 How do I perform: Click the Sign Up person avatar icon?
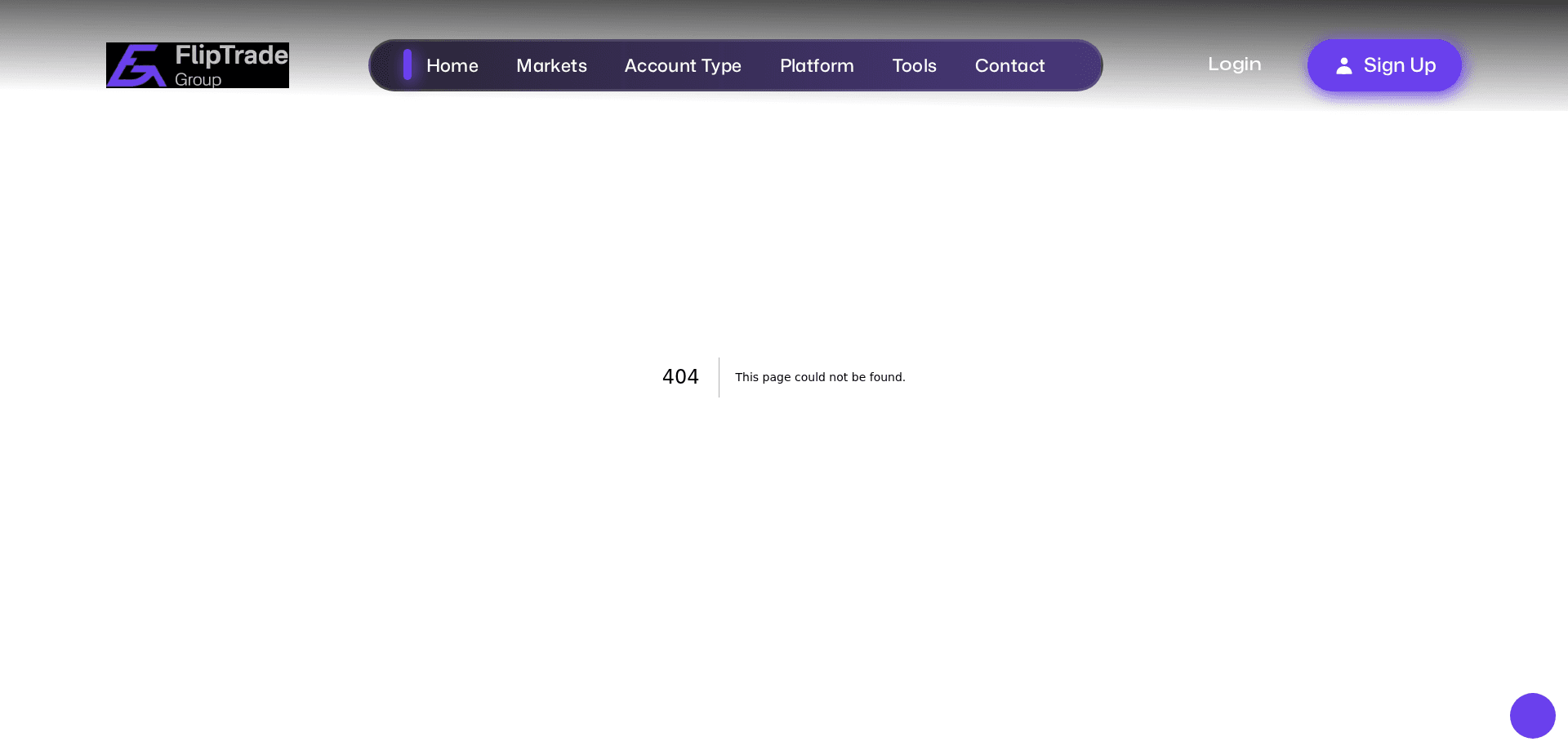coord(1343,66)
